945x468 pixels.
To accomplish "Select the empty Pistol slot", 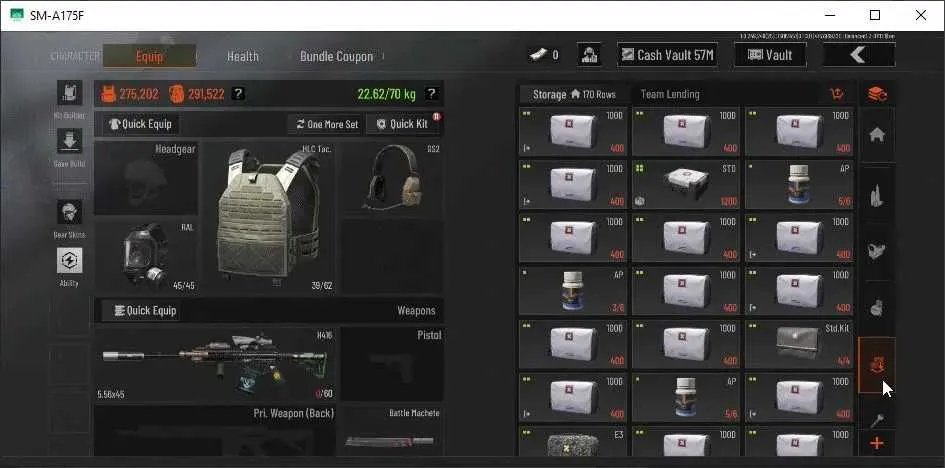I will click(392, 365).
